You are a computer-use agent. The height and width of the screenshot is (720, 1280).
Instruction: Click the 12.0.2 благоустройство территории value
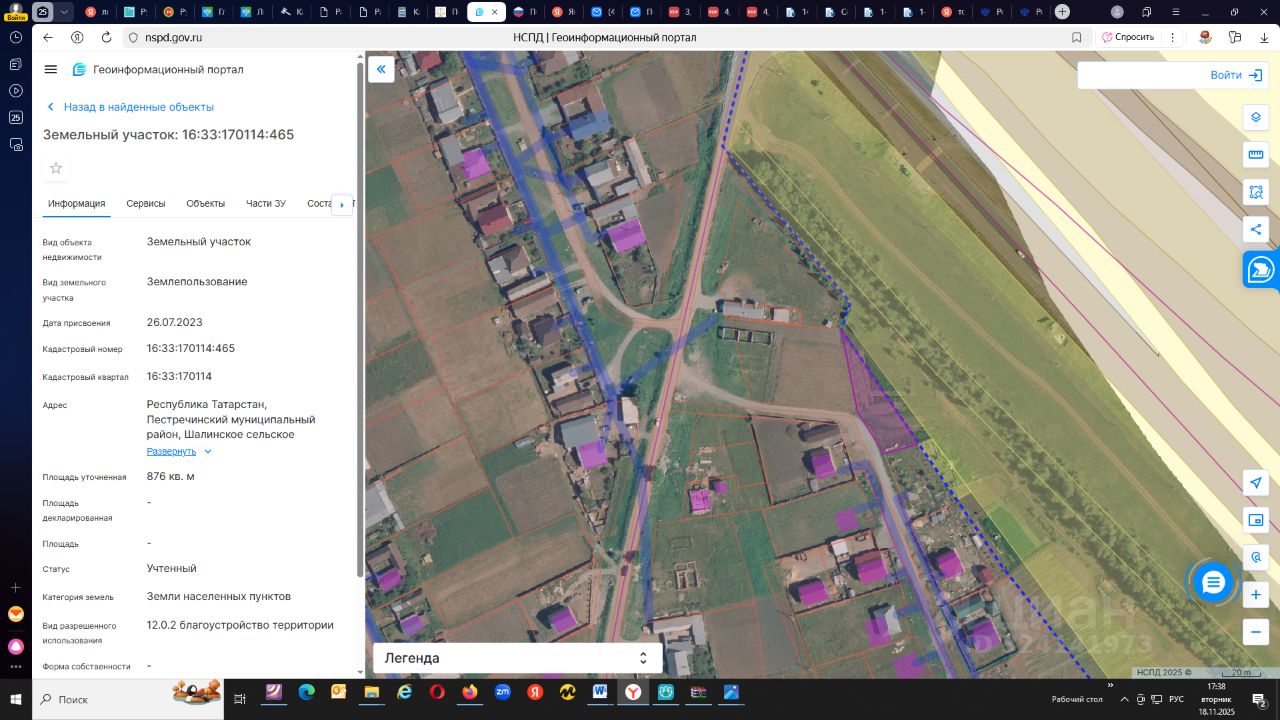click(x=240, y=625)
